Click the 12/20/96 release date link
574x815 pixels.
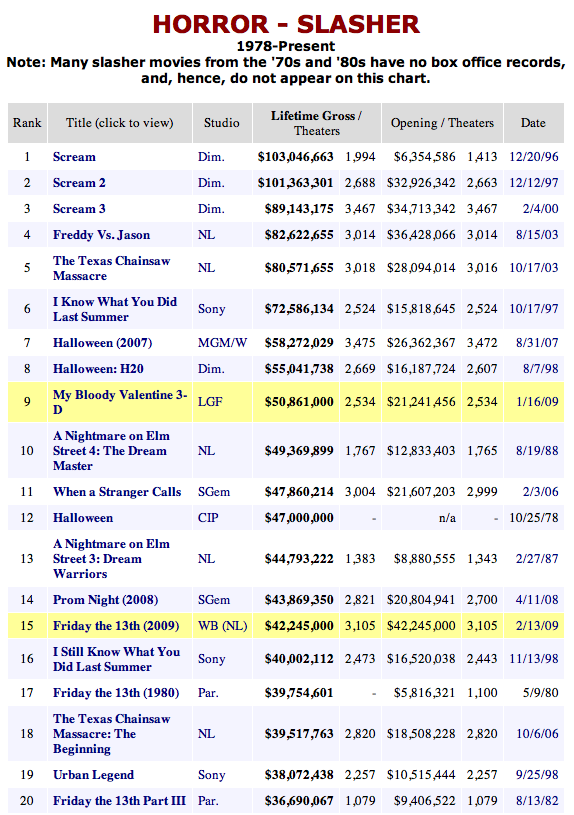tap(534, 157)
